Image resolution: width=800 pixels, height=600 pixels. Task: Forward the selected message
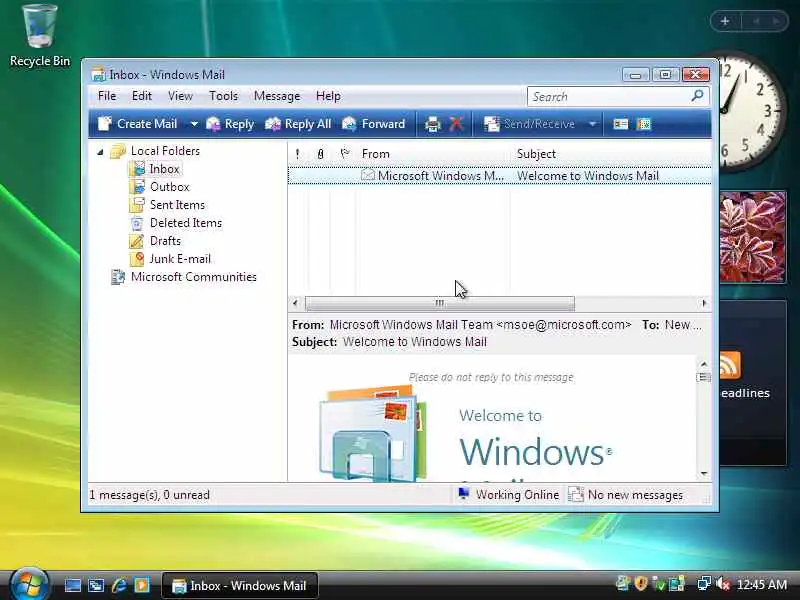pos(373,124)
